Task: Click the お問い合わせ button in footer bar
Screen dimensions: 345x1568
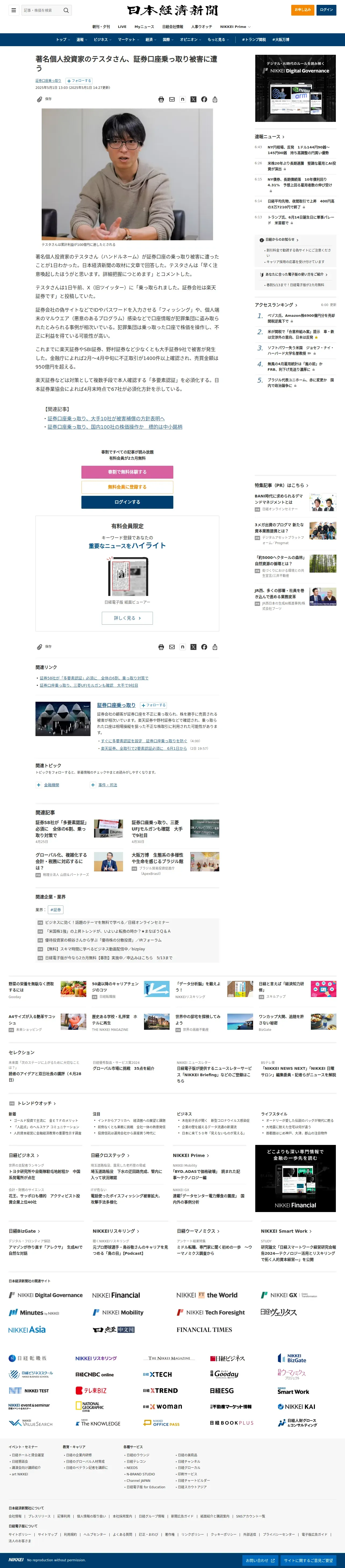Action: coord(260,1561)
